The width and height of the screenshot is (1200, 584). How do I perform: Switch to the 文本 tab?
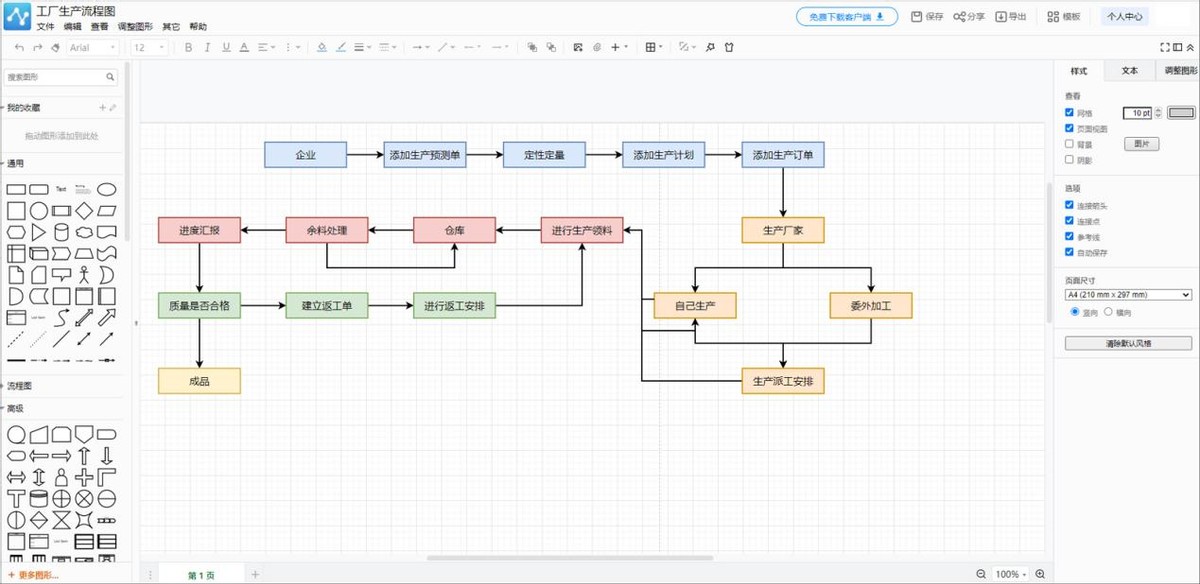(x=1129, y=71)
